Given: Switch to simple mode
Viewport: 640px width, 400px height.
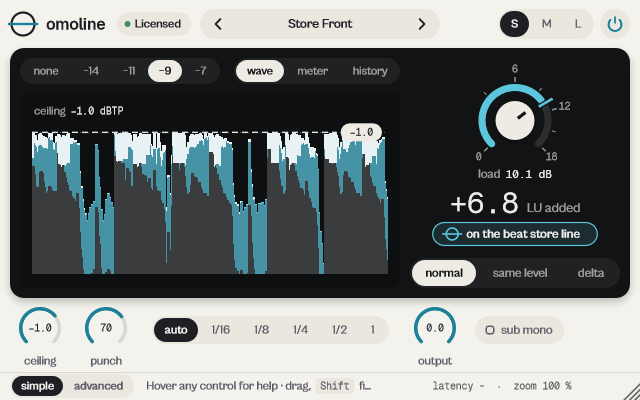Looking at the screenshot, I should tap(37, 386).
